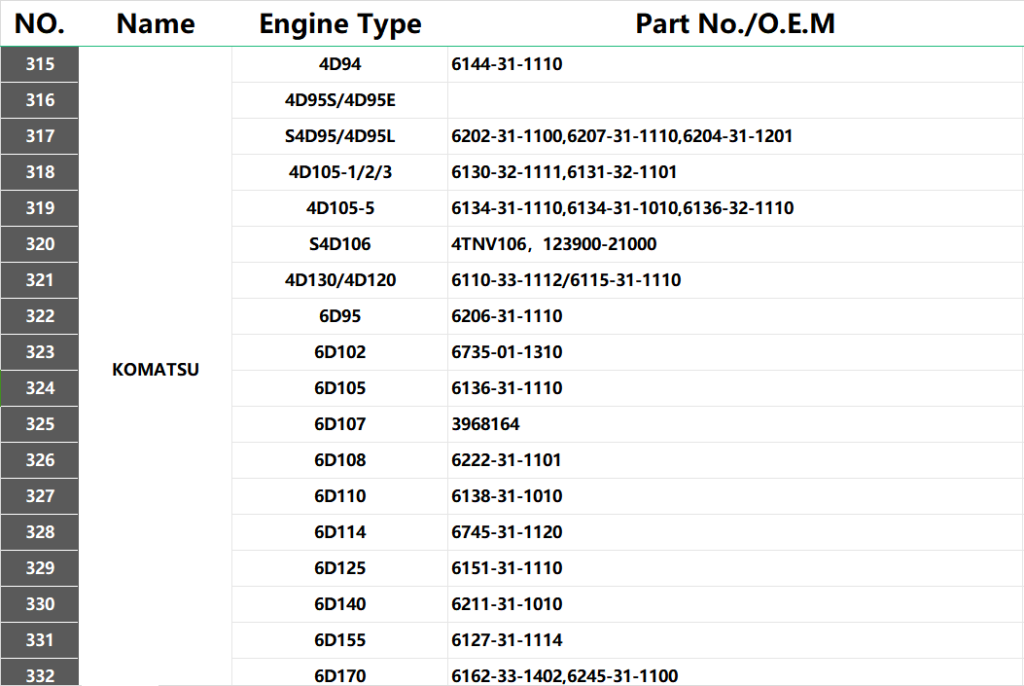Select the NO. column header
1024x686 pixels.
(40, 24)
